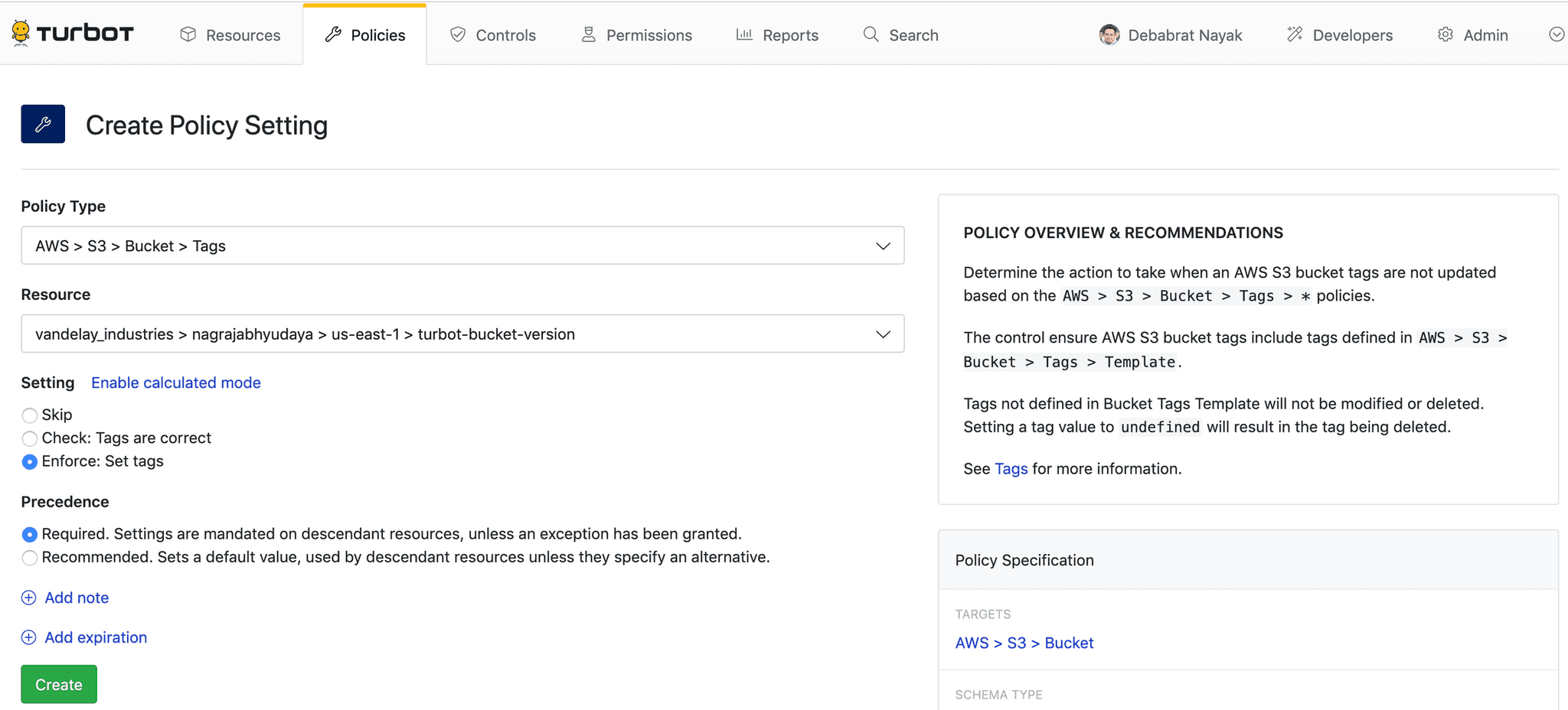Select Enforce: Set tags option

click(x=29, y=461)
